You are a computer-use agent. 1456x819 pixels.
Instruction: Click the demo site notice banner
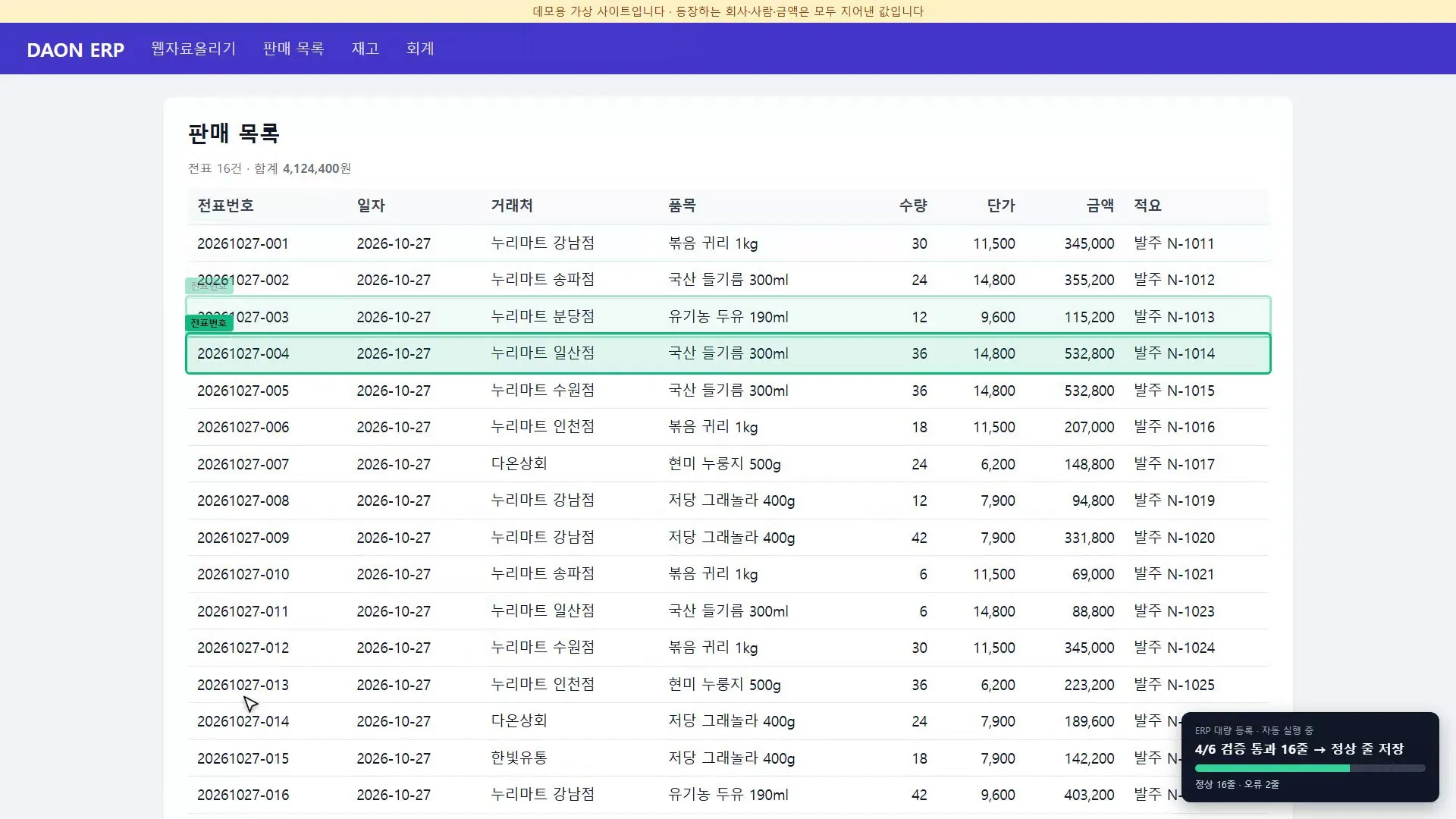728,11
